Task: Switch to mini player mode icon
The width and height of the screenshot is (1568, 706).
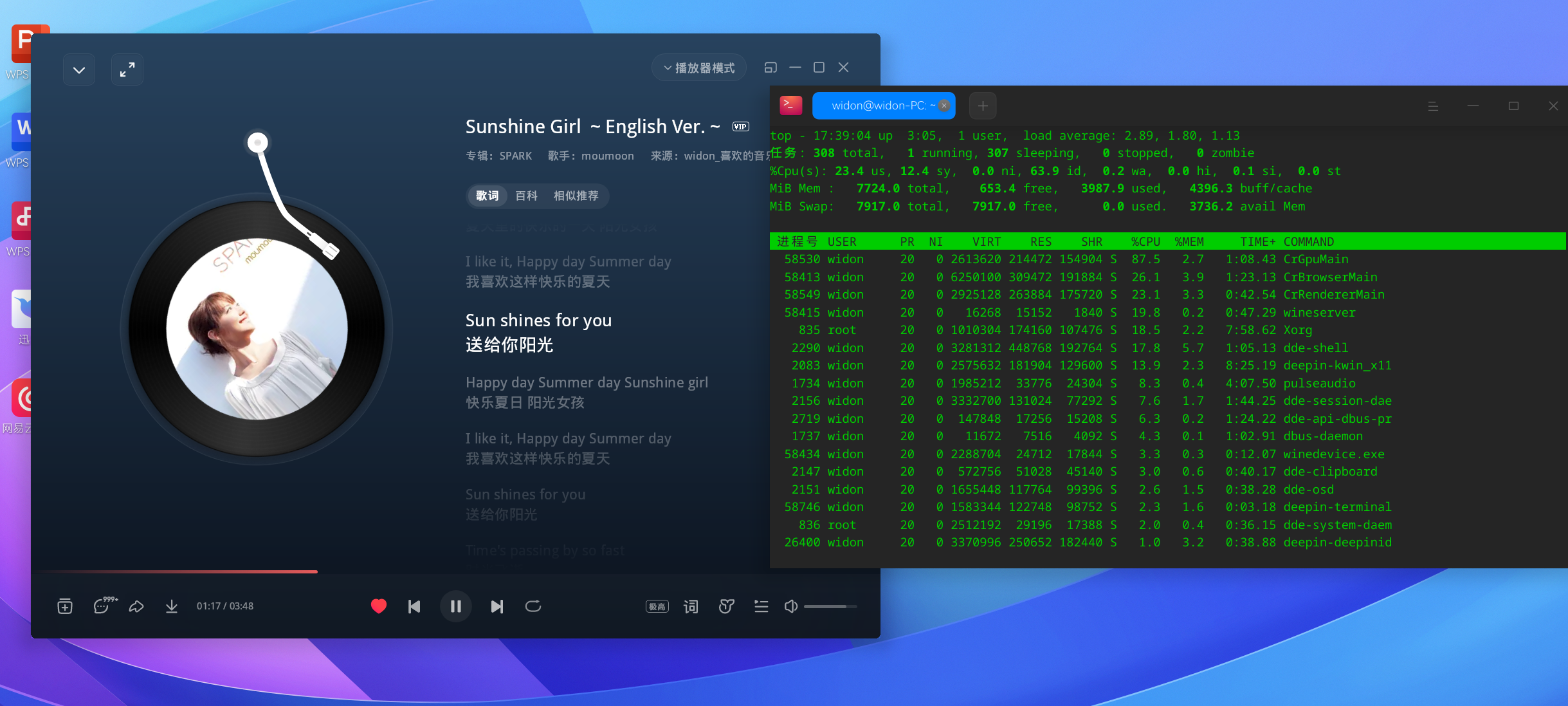Action: click(770, 67)
